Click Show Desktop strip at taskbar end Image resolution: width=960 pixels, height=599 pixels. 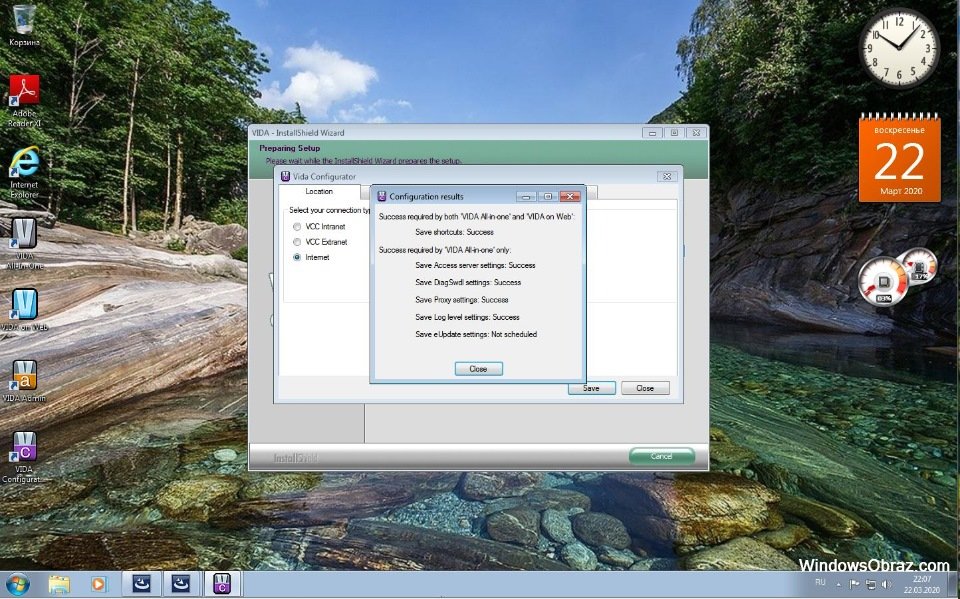click(954, 585)
